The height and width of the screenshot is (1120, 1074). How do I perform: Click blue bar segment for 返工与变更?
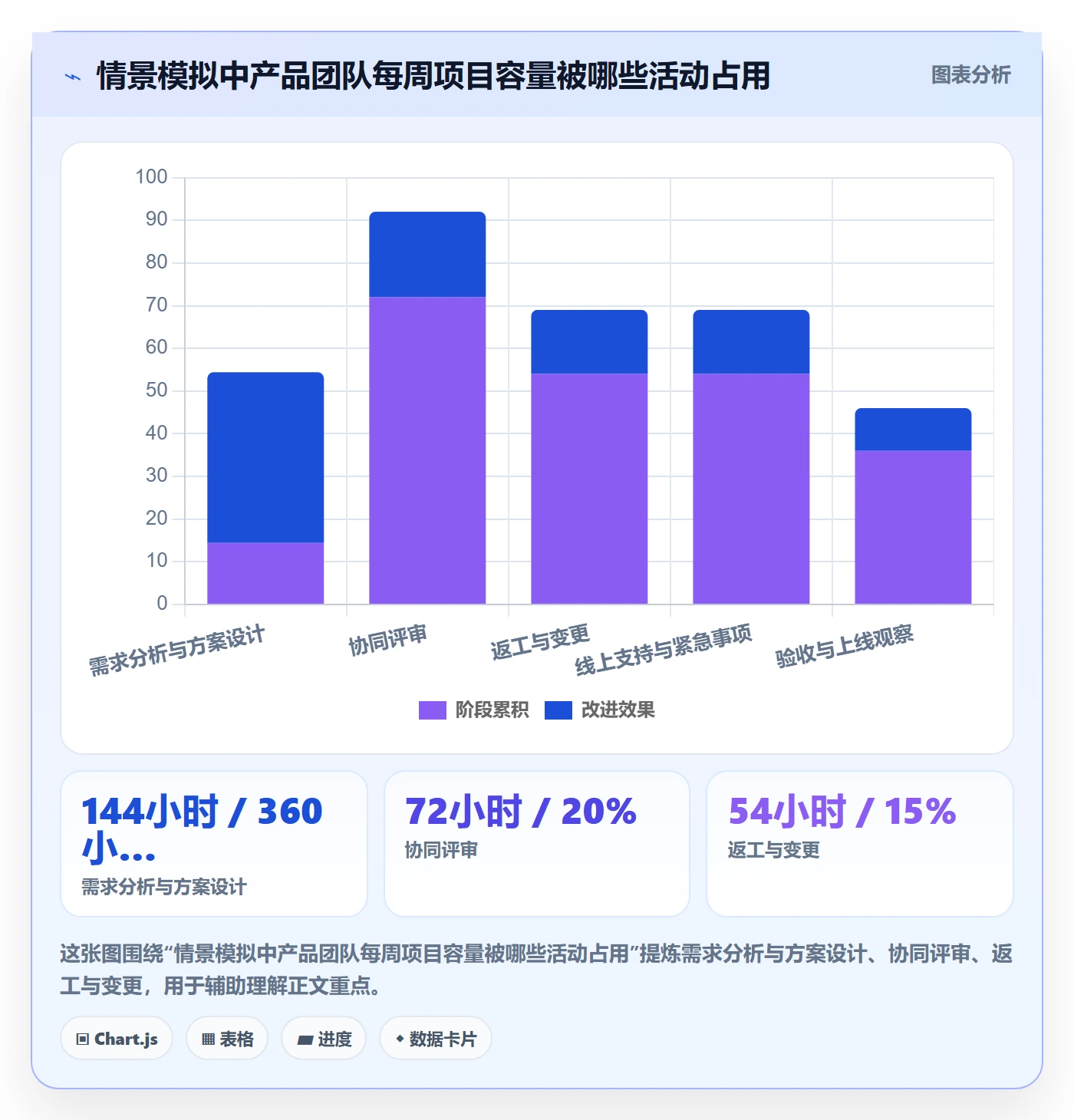click(589, 341)
